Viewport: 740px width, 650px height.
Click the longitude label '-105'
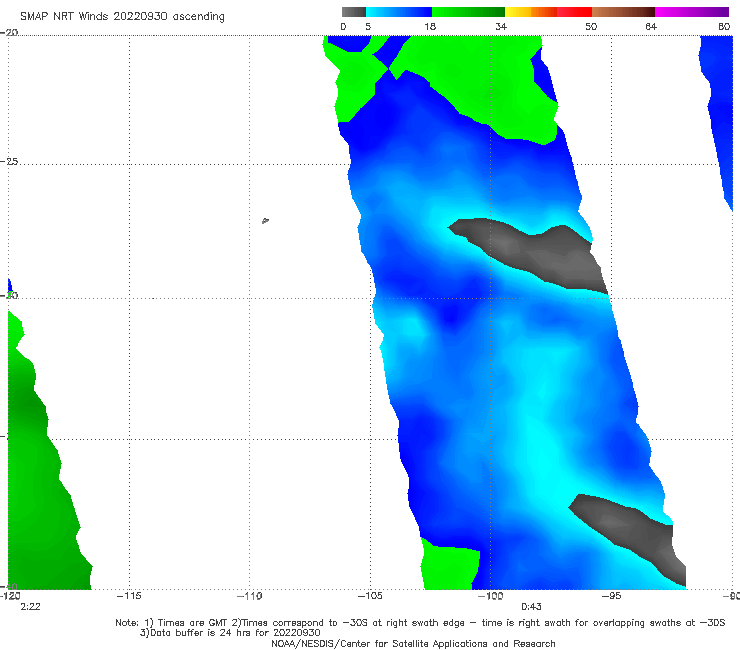pos(370,596)
